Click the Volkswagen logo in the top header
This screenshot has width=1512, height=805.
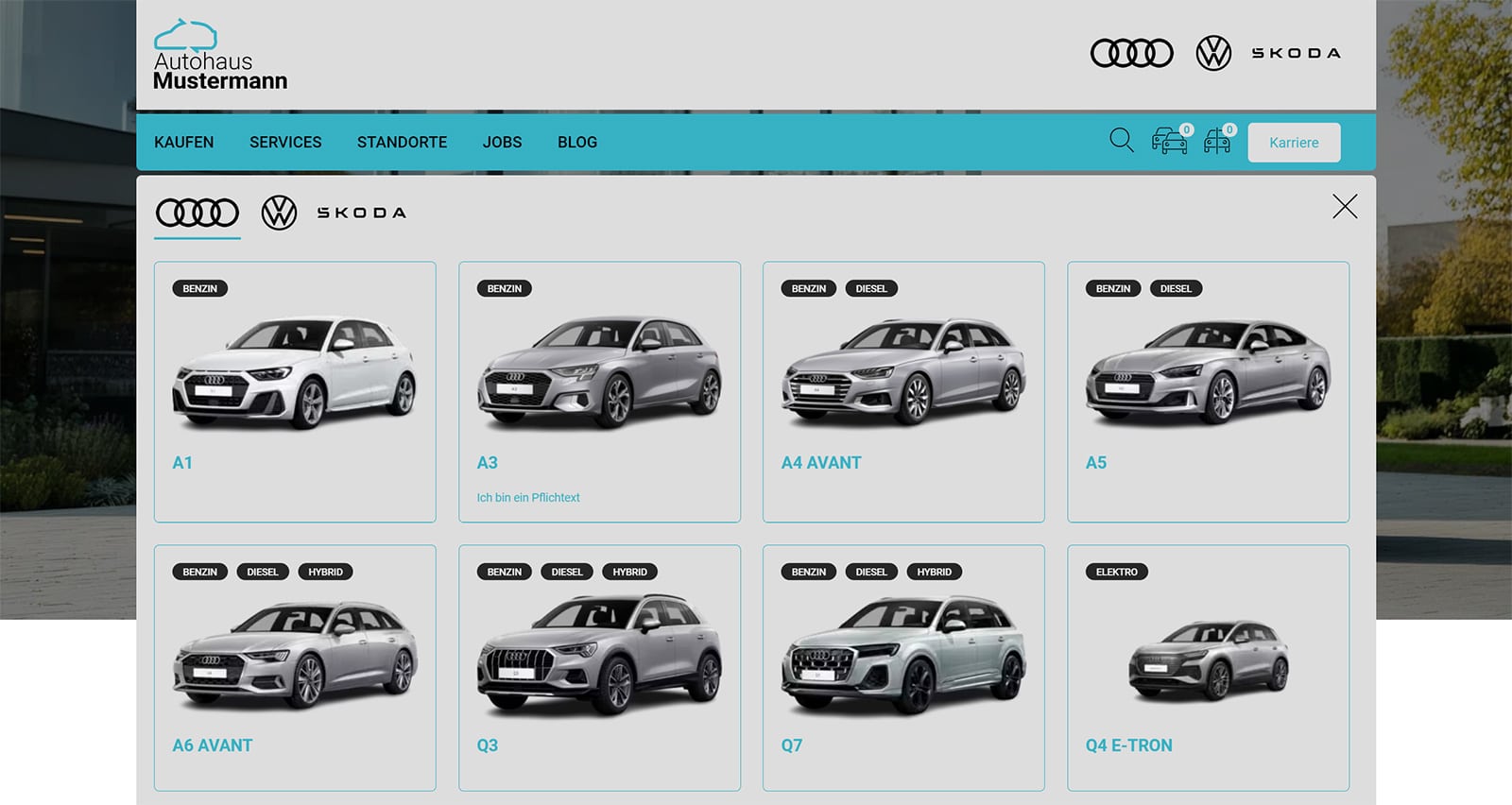point(1213,53)
